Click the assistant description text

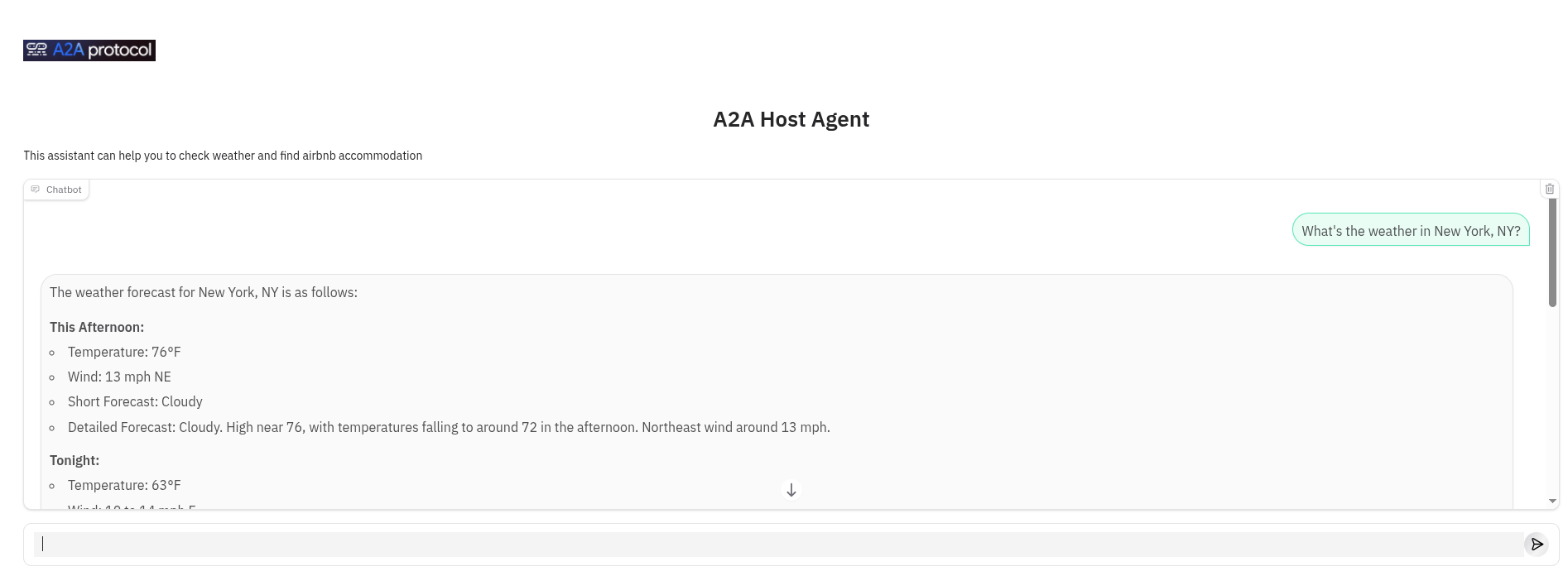223,156
